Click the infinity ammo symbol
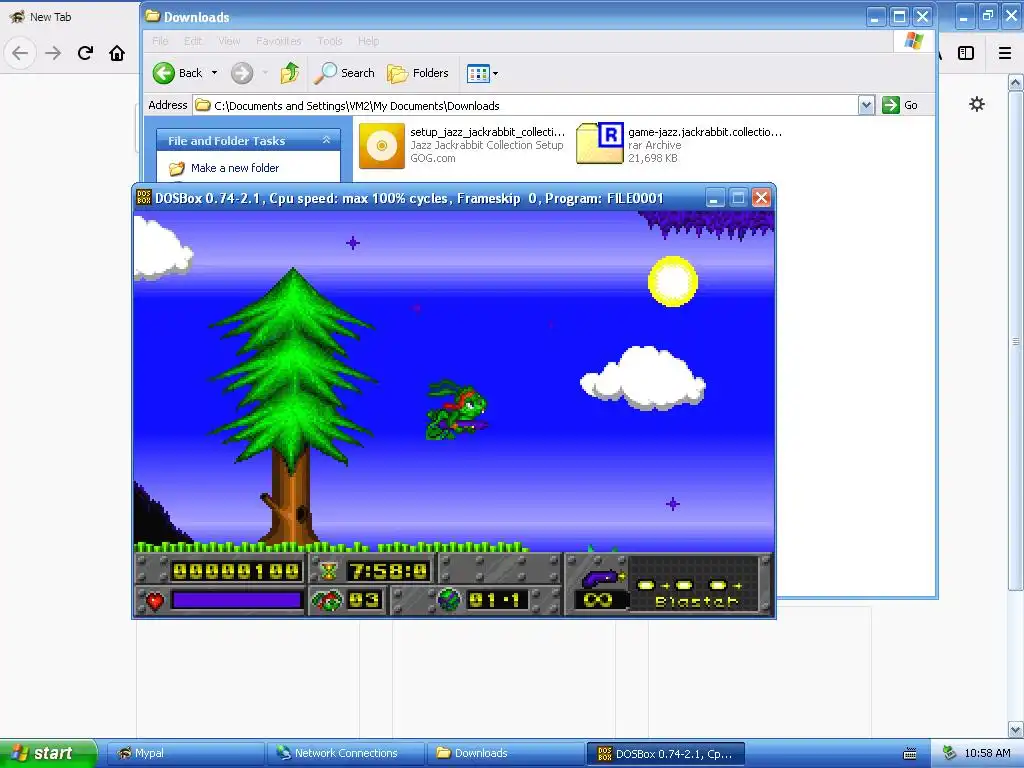This screenshot has height=768, width=1024. (598, 600)
